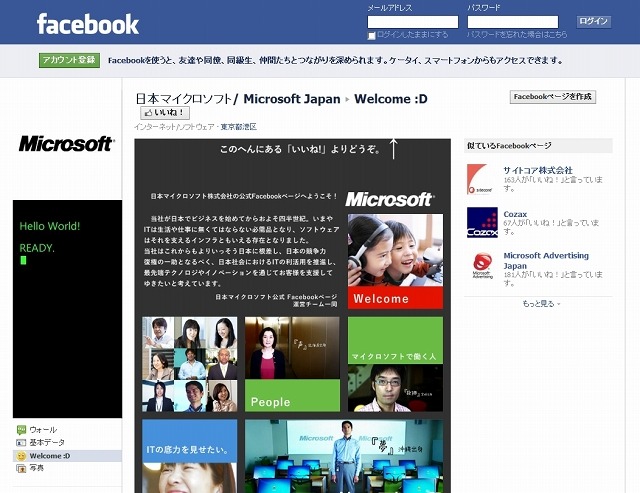
Task: Select the 写真 tab label in sidebar
Action: pos(36,468)
